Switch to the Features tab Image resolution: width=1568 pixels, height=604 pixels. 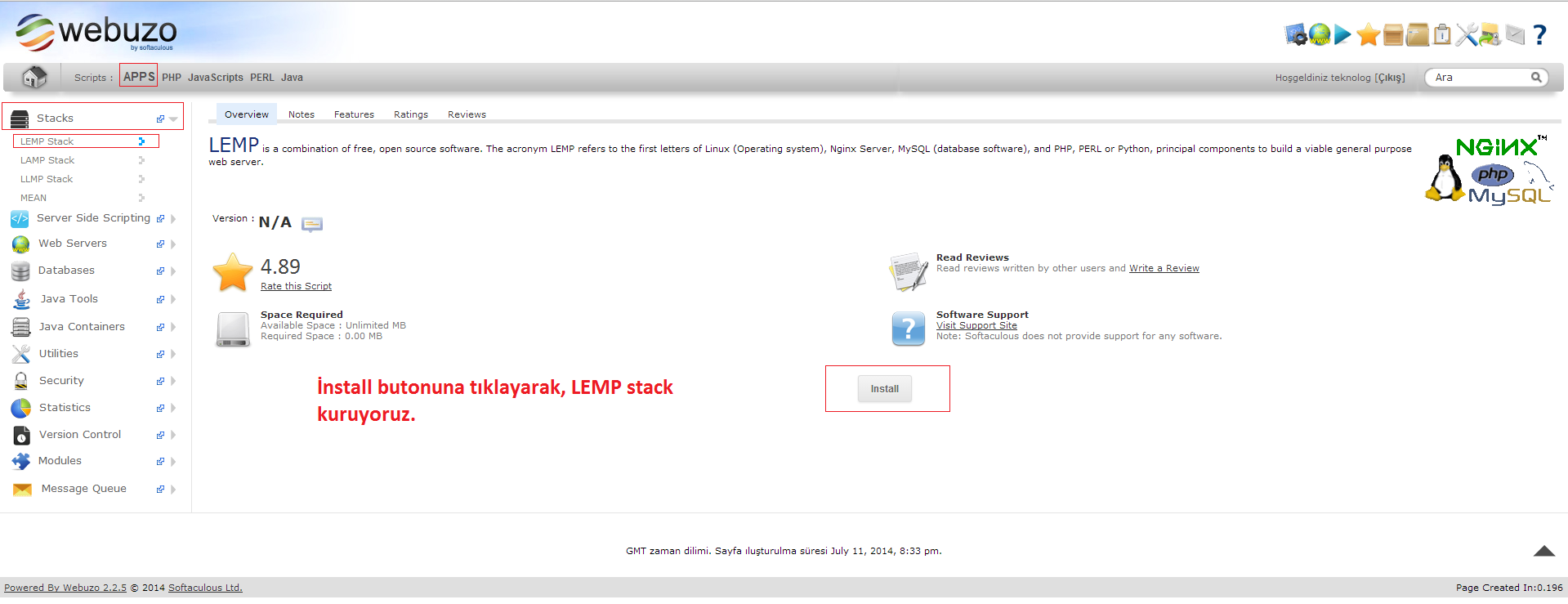coord(354,114)
